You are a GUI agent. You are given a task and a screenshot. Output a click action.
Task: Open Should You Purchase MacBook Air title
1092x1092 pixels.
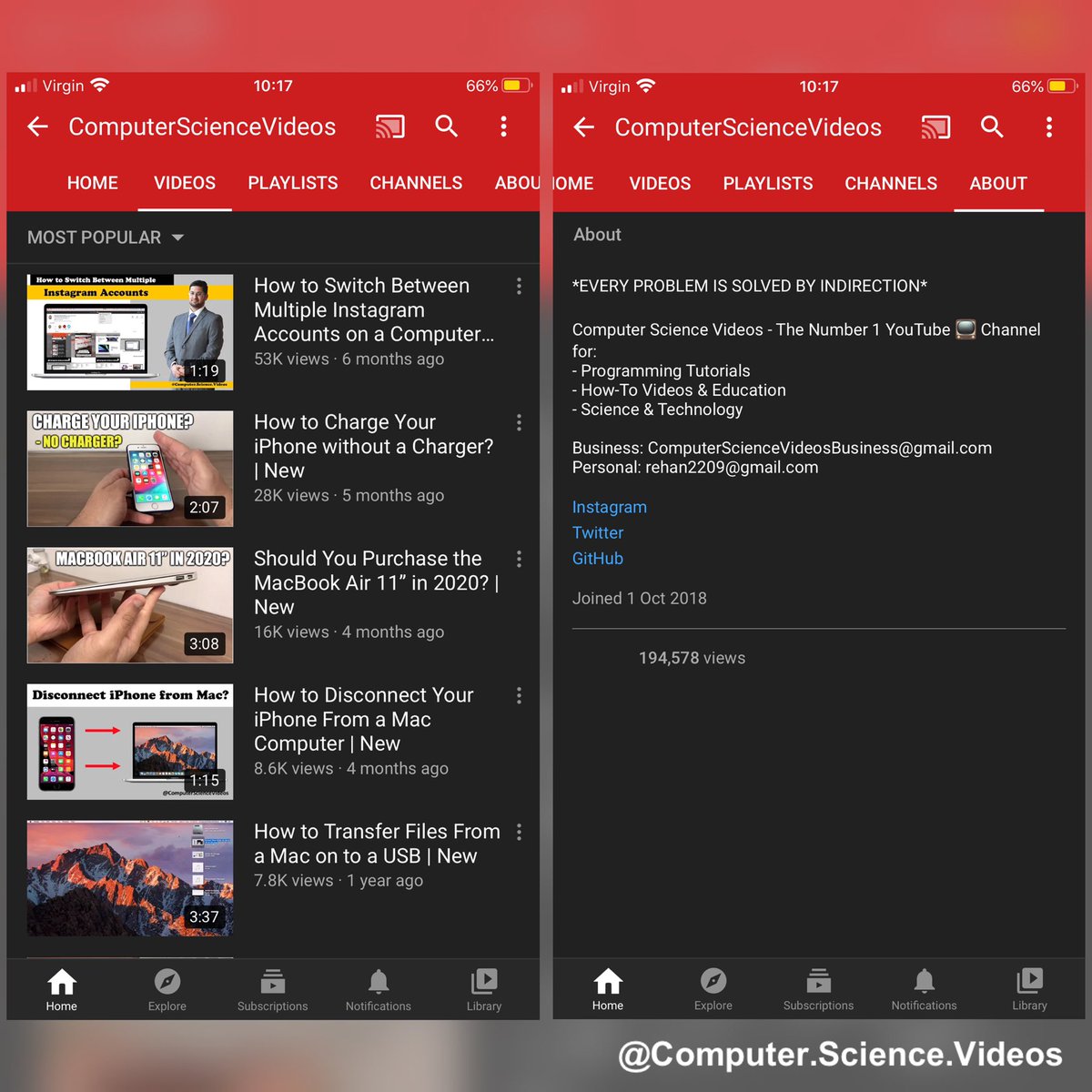[377, 582]
